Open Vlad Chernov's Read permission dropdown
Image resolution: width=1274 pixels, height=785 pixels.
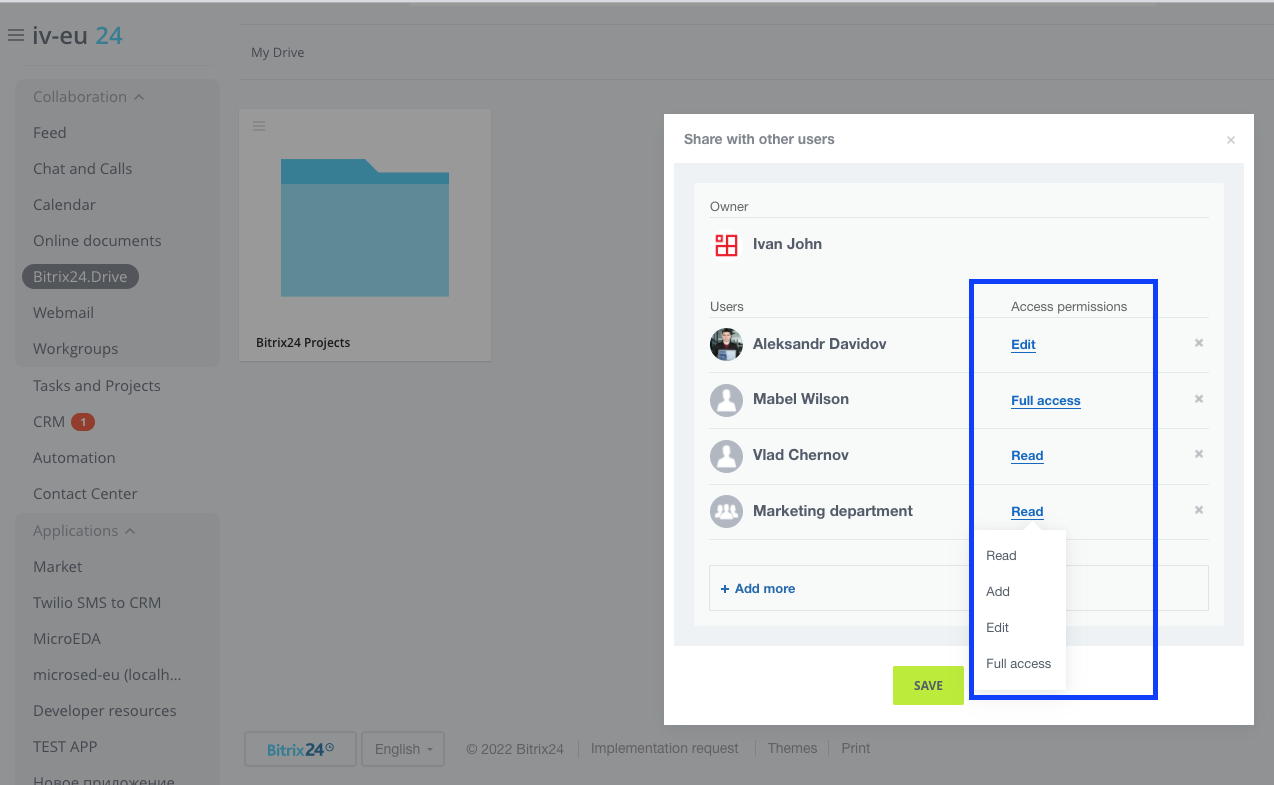tap(1027, 455)
